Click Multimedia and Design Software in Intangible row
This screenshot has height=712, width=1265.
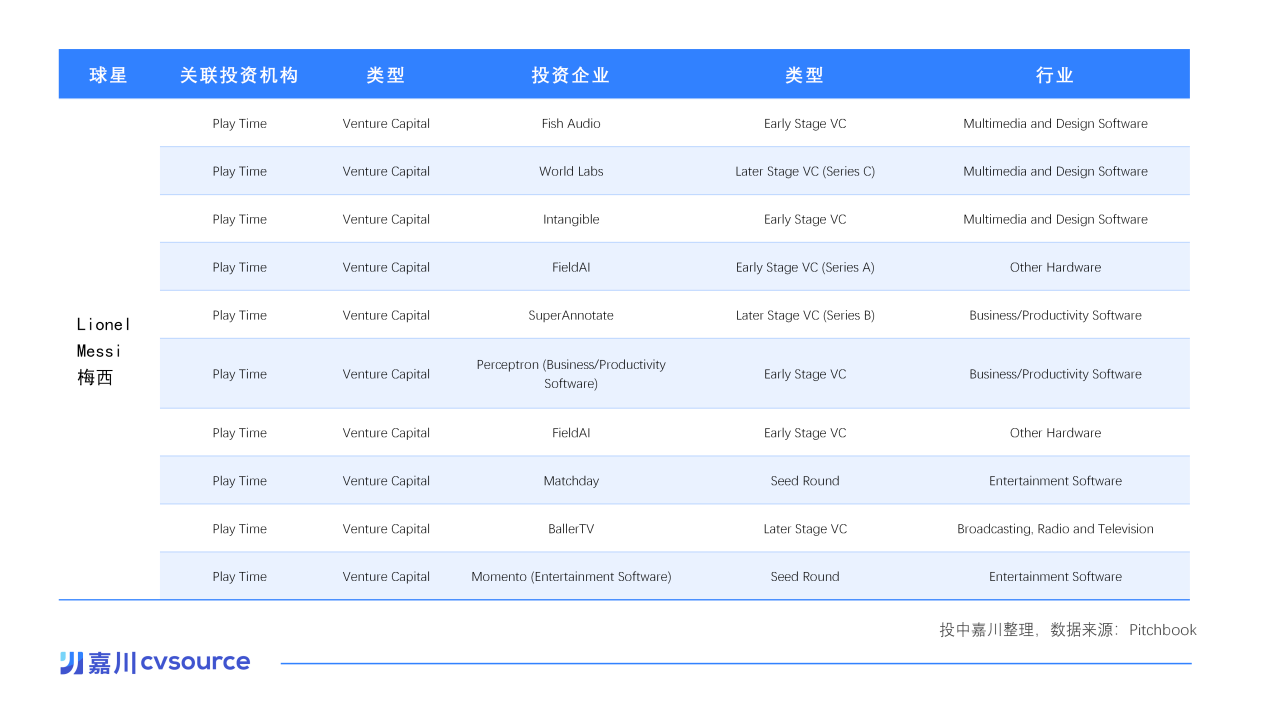pyautogui.click(x=1055, y=220)
